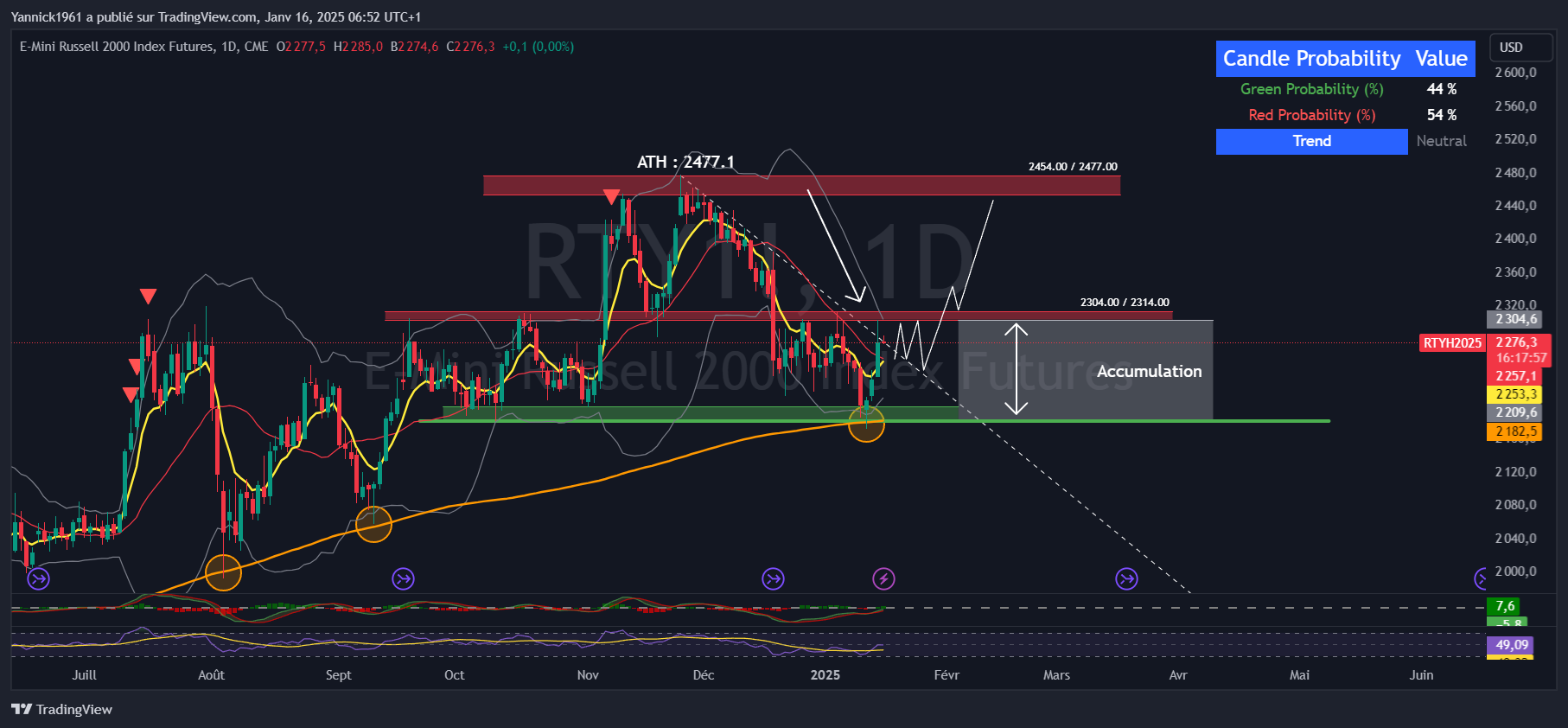Click the 2304.00 / 2314.00 zone label

point(1125,303)
